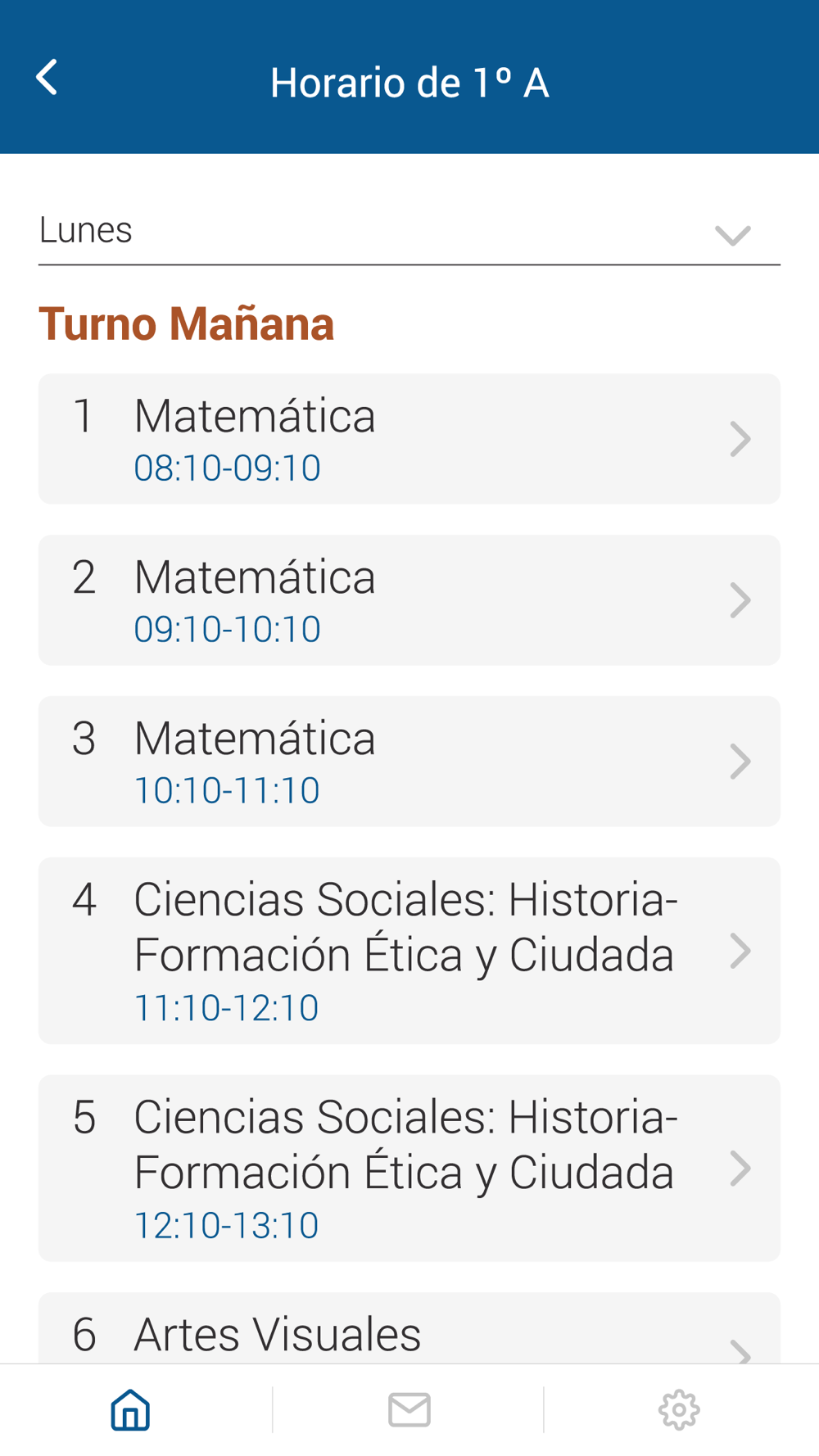
Task: Select Ciencias Sociales class at 12:10-13:10
Action: click(x=409, y=1169)
